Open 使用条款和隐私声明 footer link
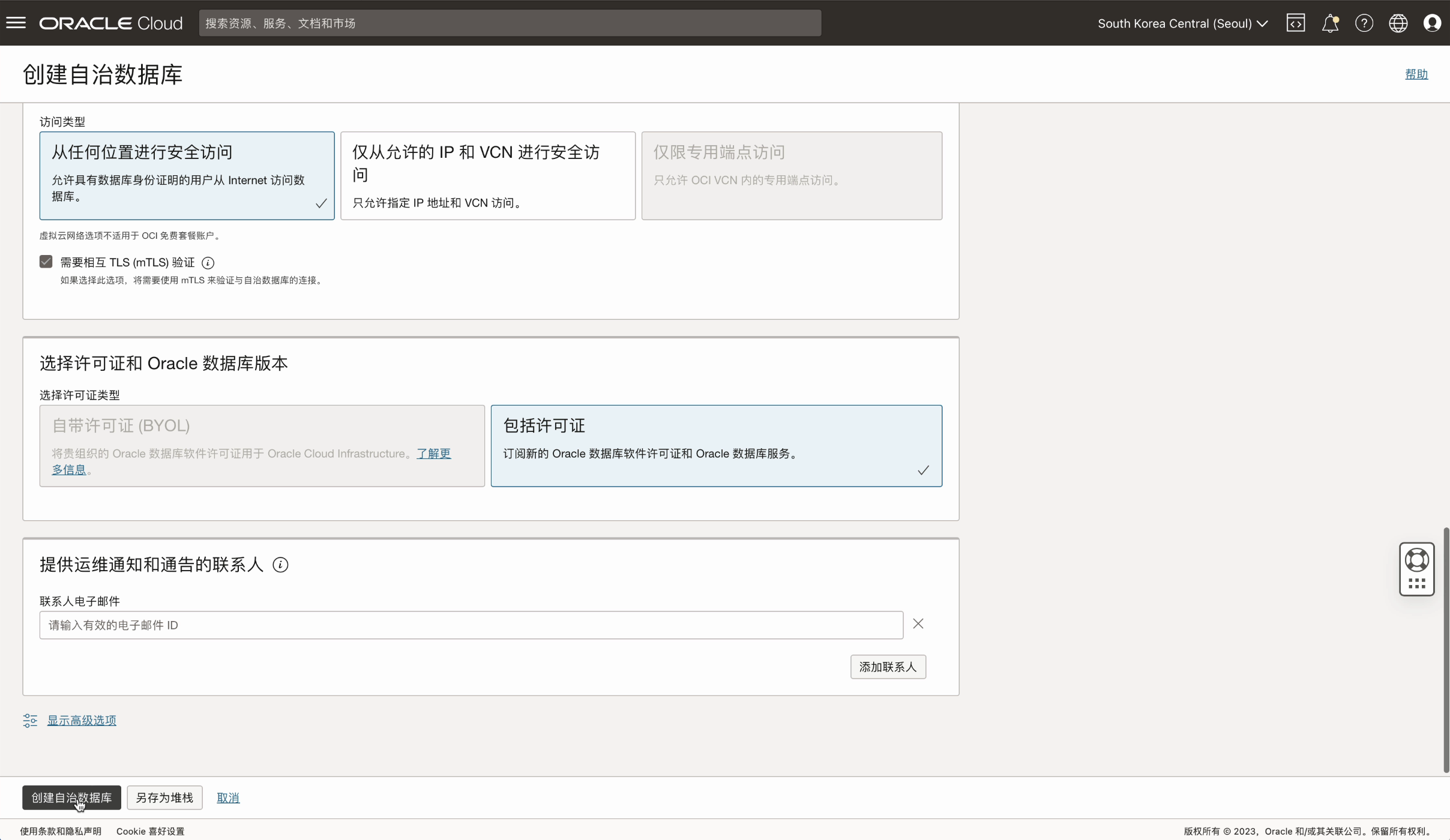The height and width of the screenshot is (840, 1450). pos(61,831)
